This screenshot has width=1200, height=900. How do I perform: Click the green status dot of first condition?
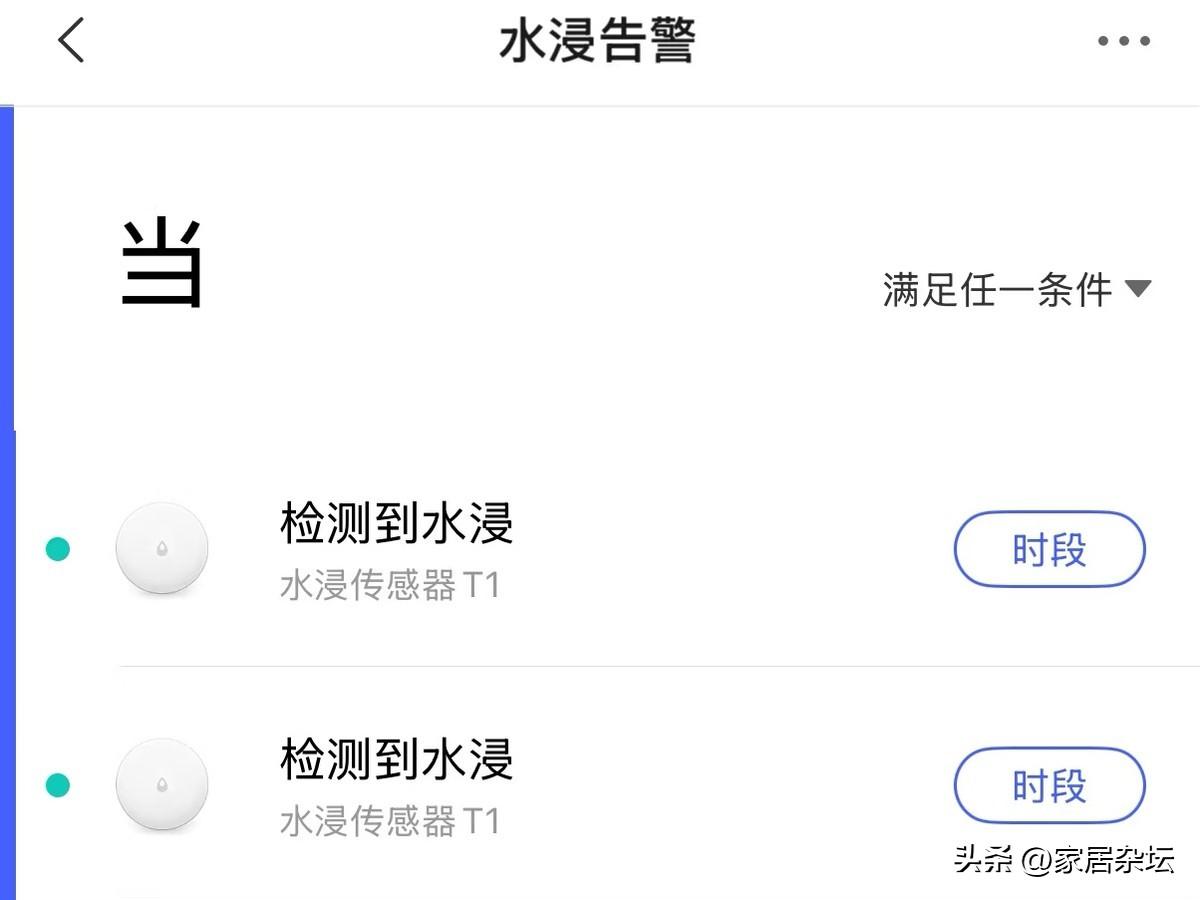[58, 549]
